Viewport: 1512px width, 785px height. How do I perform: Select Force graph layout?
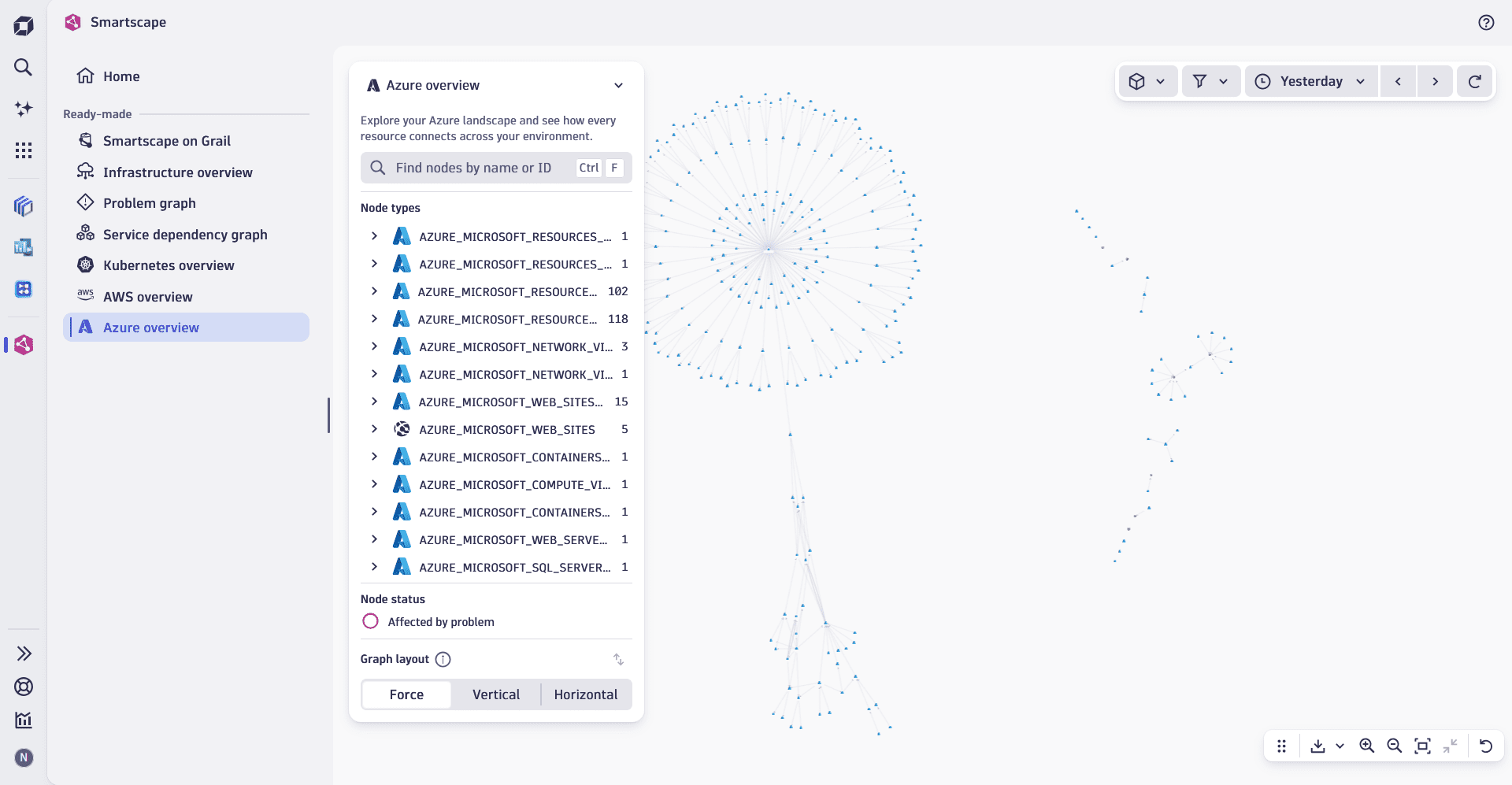pos(406,694)
